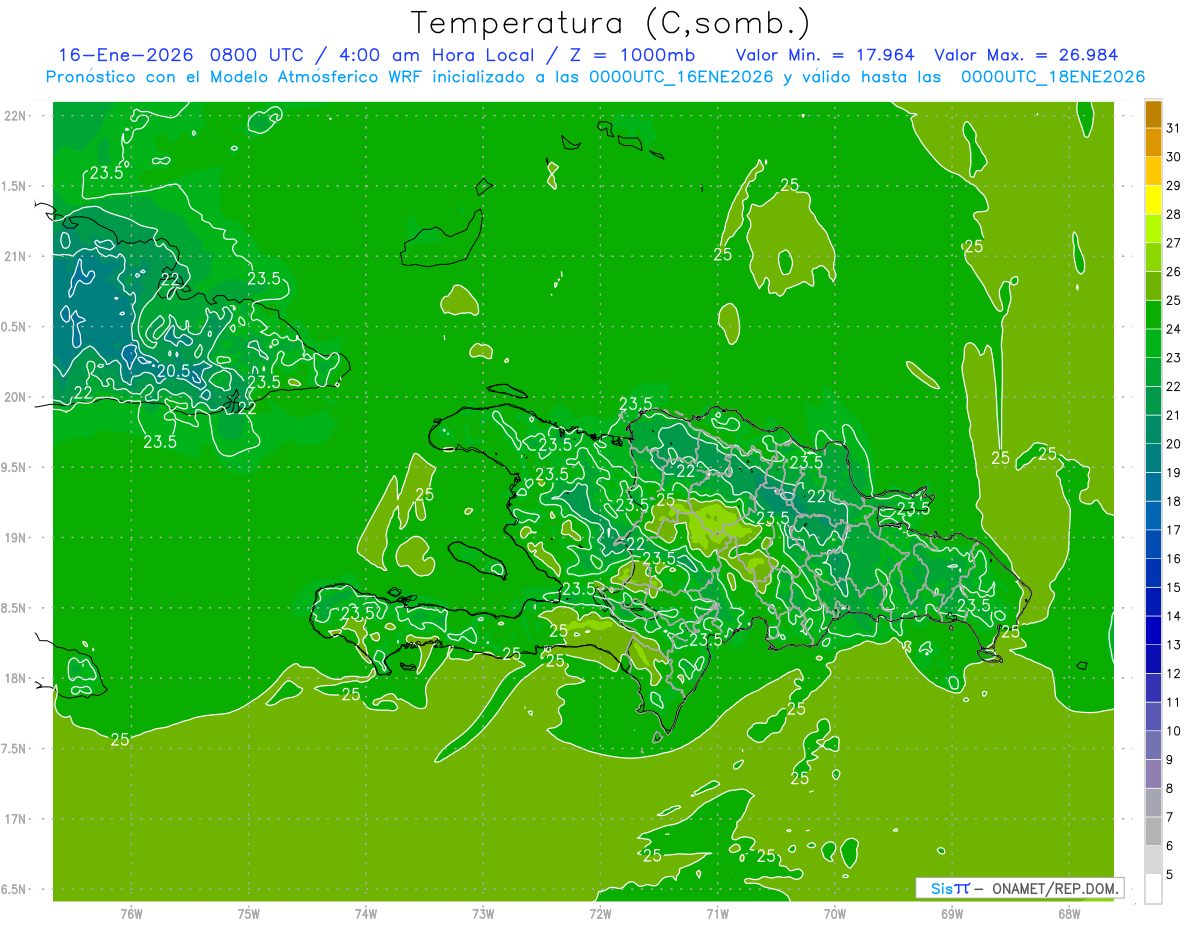The image size is (1200, 927).
Task: Click the 72W longitude axis label
Action: [x=600, y=913]
